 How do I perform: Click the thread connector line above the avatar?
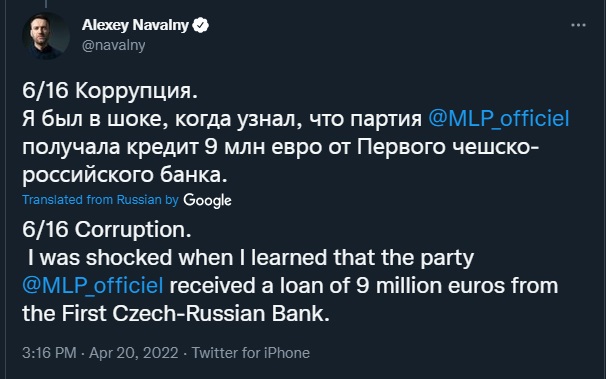(x=46, y=4)
